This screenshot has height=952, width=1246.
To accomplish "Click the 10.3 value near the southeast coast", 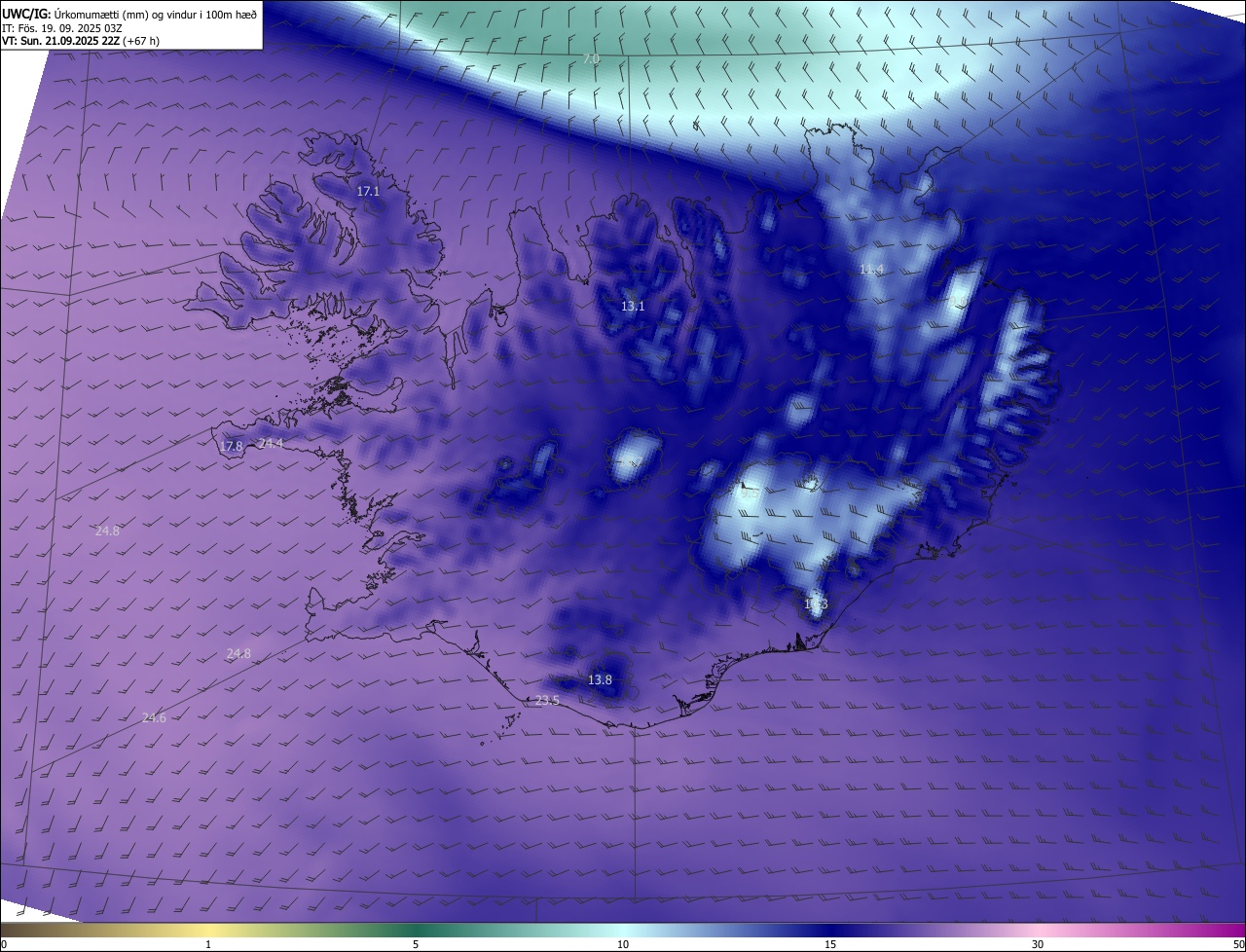I will click(816, 604).
